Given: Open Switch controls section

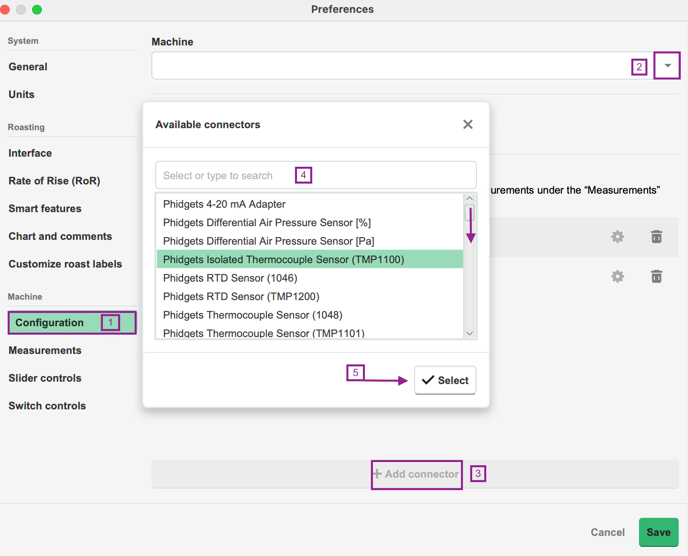Looking at the screenshot, I should point(47,405).
